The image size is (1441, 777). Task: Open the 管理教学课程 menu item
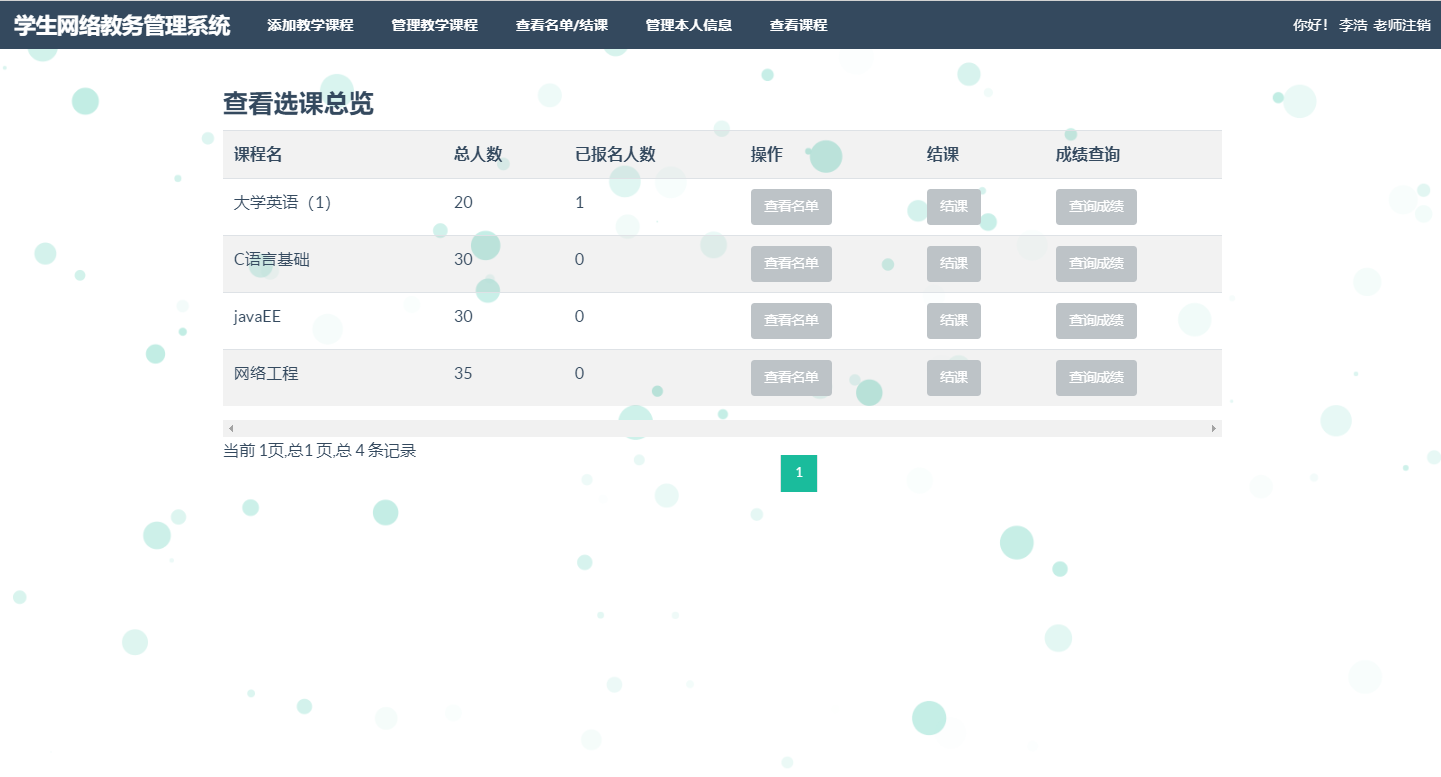[x=434, y=24]
